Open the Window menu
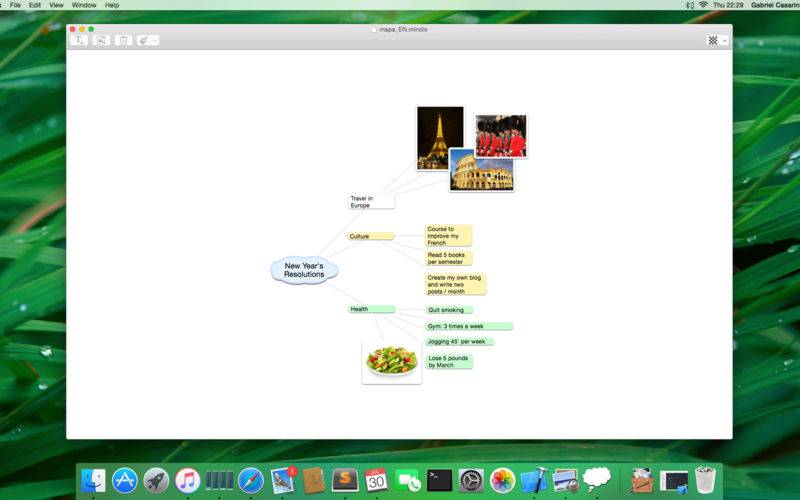800x500 pixels. pyautogui.click(x=84, y=5)
